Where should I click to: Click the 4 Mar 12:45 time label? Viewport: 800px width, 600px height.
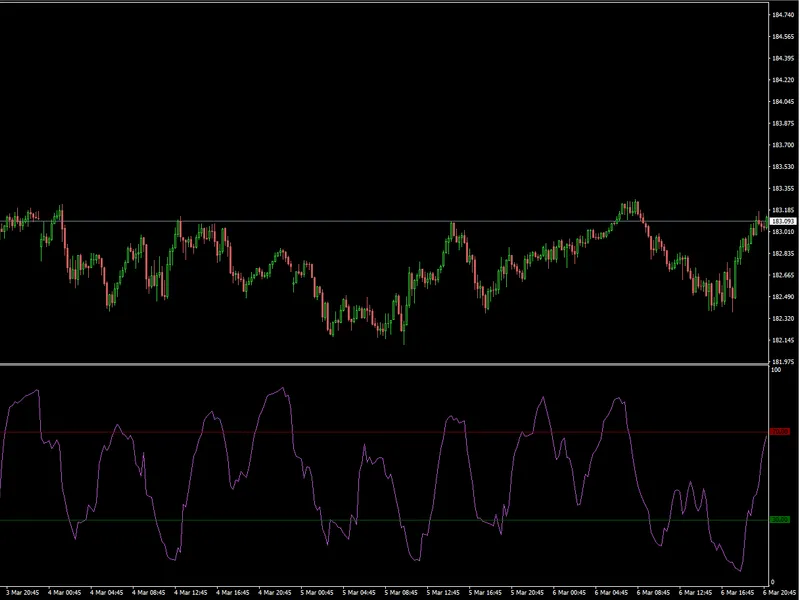191,592
